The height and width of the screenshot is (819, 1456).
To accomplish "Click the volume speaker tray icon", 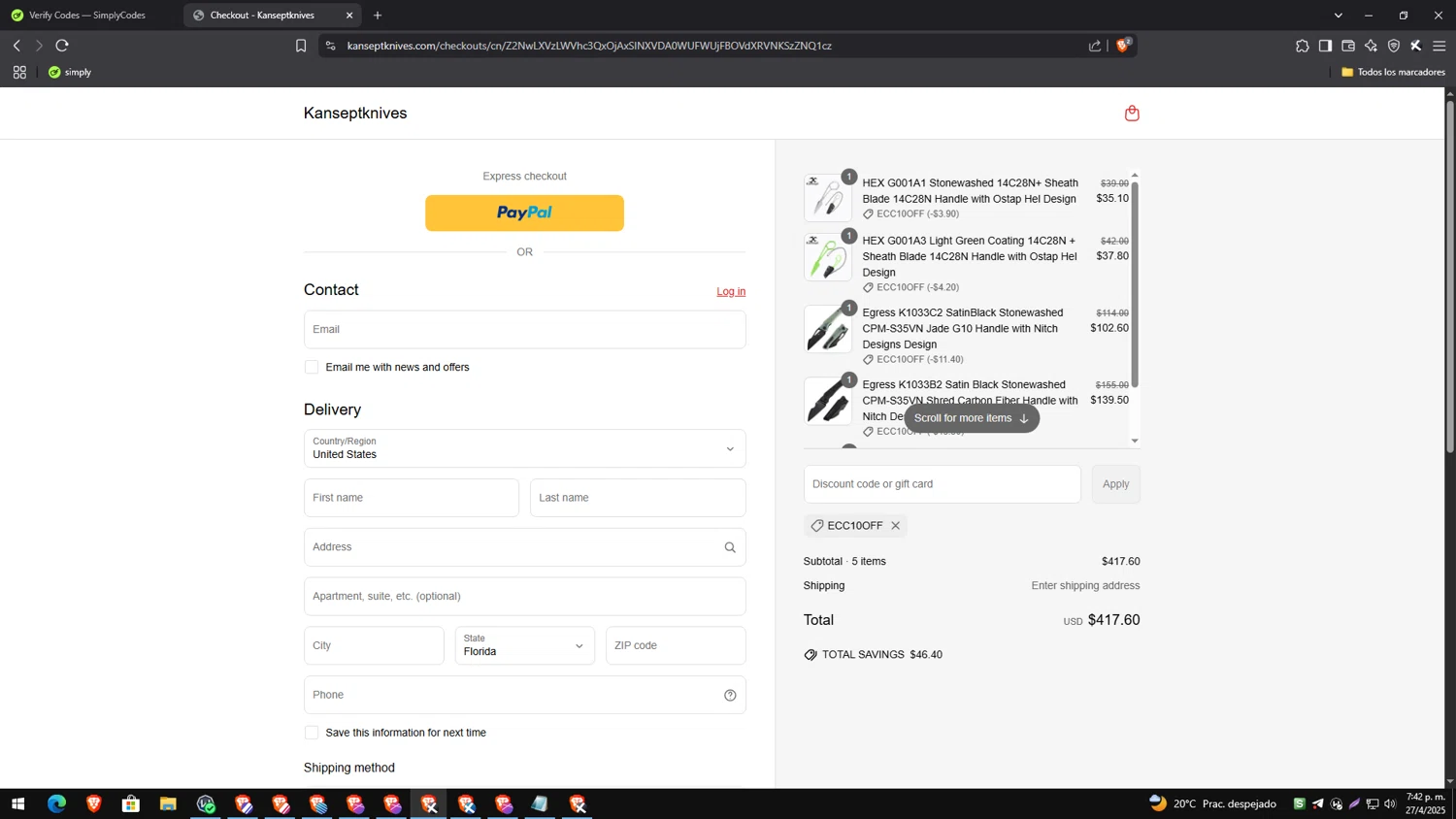I will [x=1390, y=803].
